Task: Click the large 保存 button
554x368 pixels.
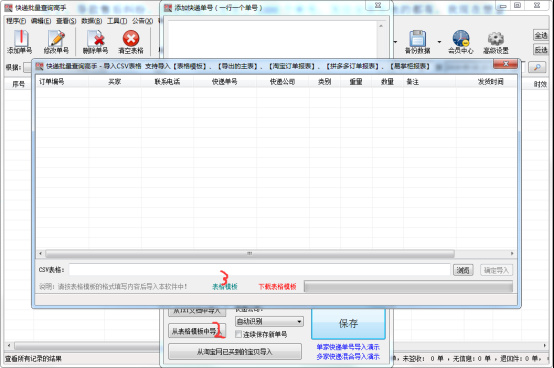Action: [348, 324]
